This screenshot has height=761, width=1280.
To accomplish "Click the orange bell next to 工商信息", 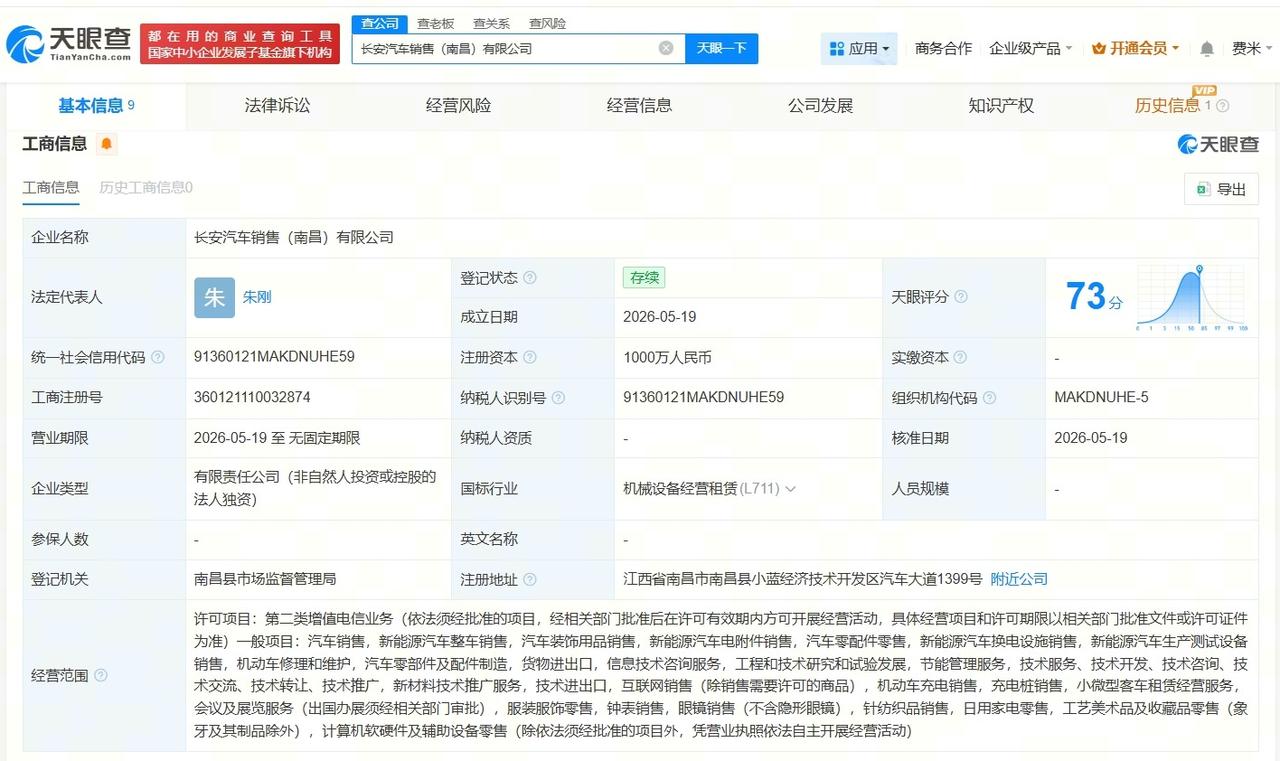I will pos(107,144).
